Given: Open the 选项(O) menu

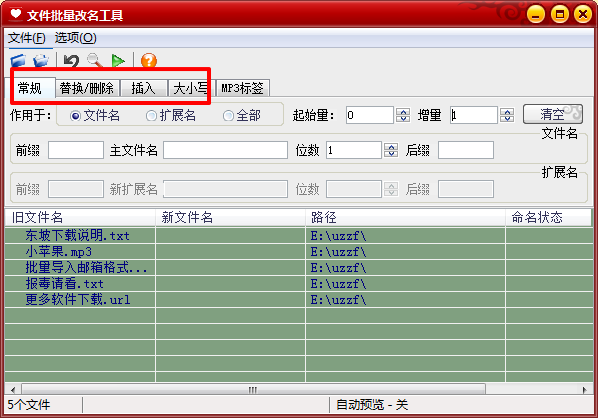Looking at the screenshot, I should [x=76, y=38].
